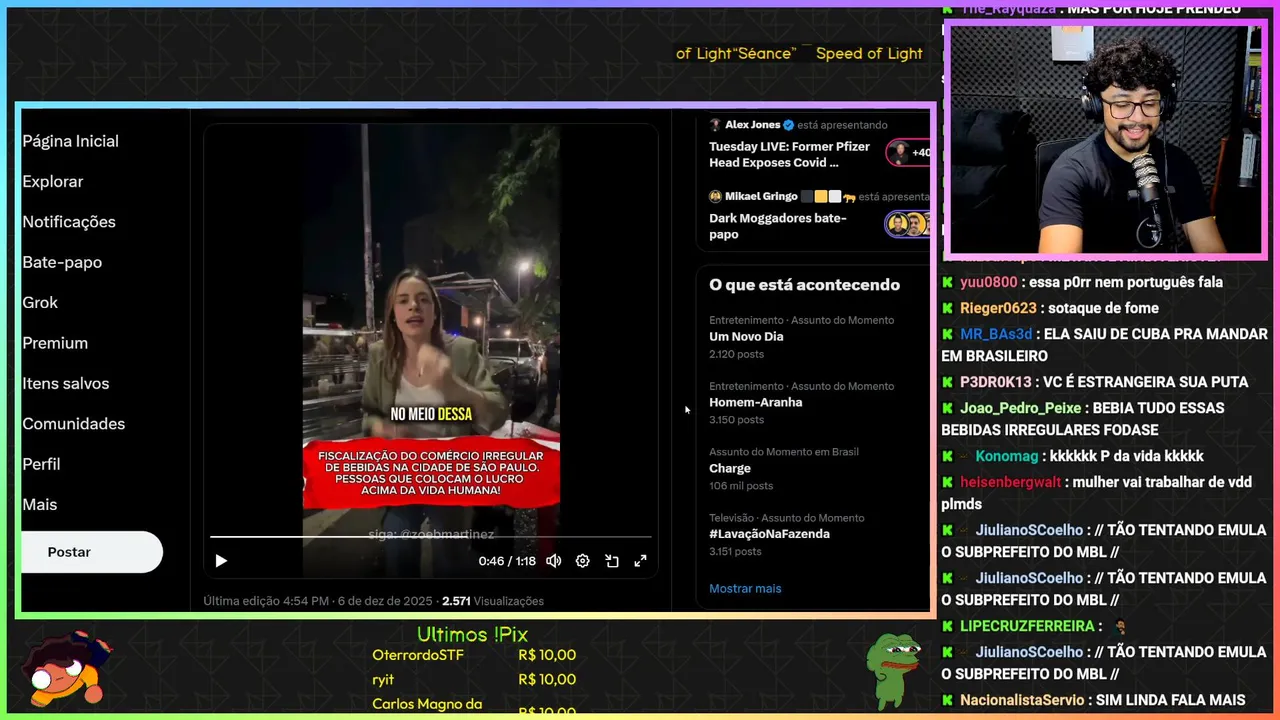This screenshot has height=720, width=1280.
Task: Click the cartoon character mascot at bottom-left
Action: click(x=66, y=669)
